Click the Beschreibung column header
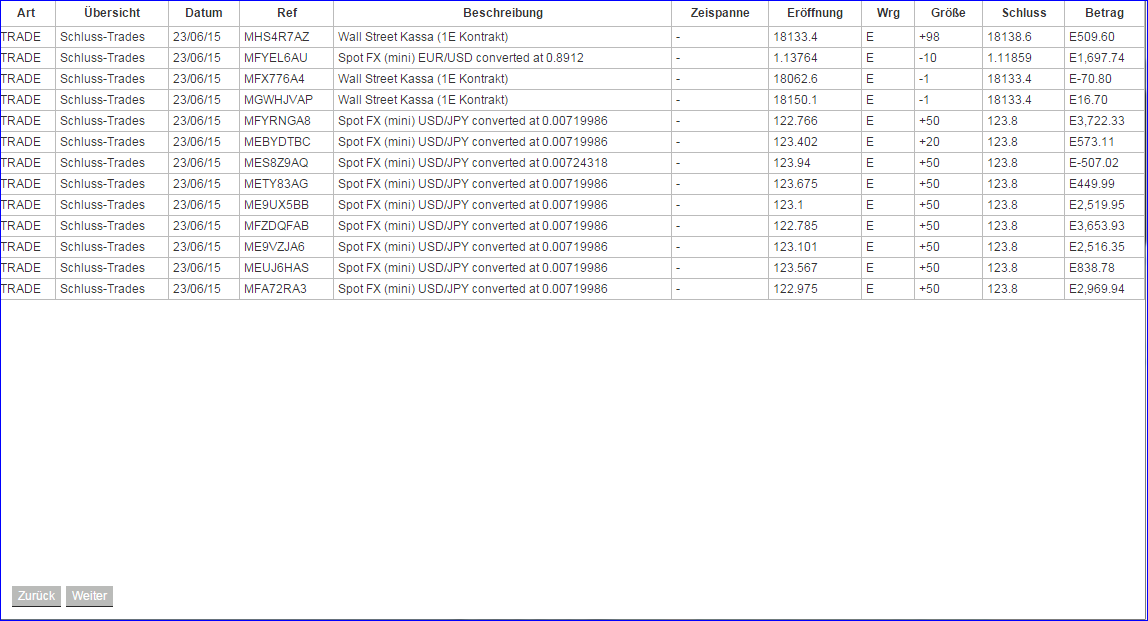1148x621 pixels. coord(501,12)
